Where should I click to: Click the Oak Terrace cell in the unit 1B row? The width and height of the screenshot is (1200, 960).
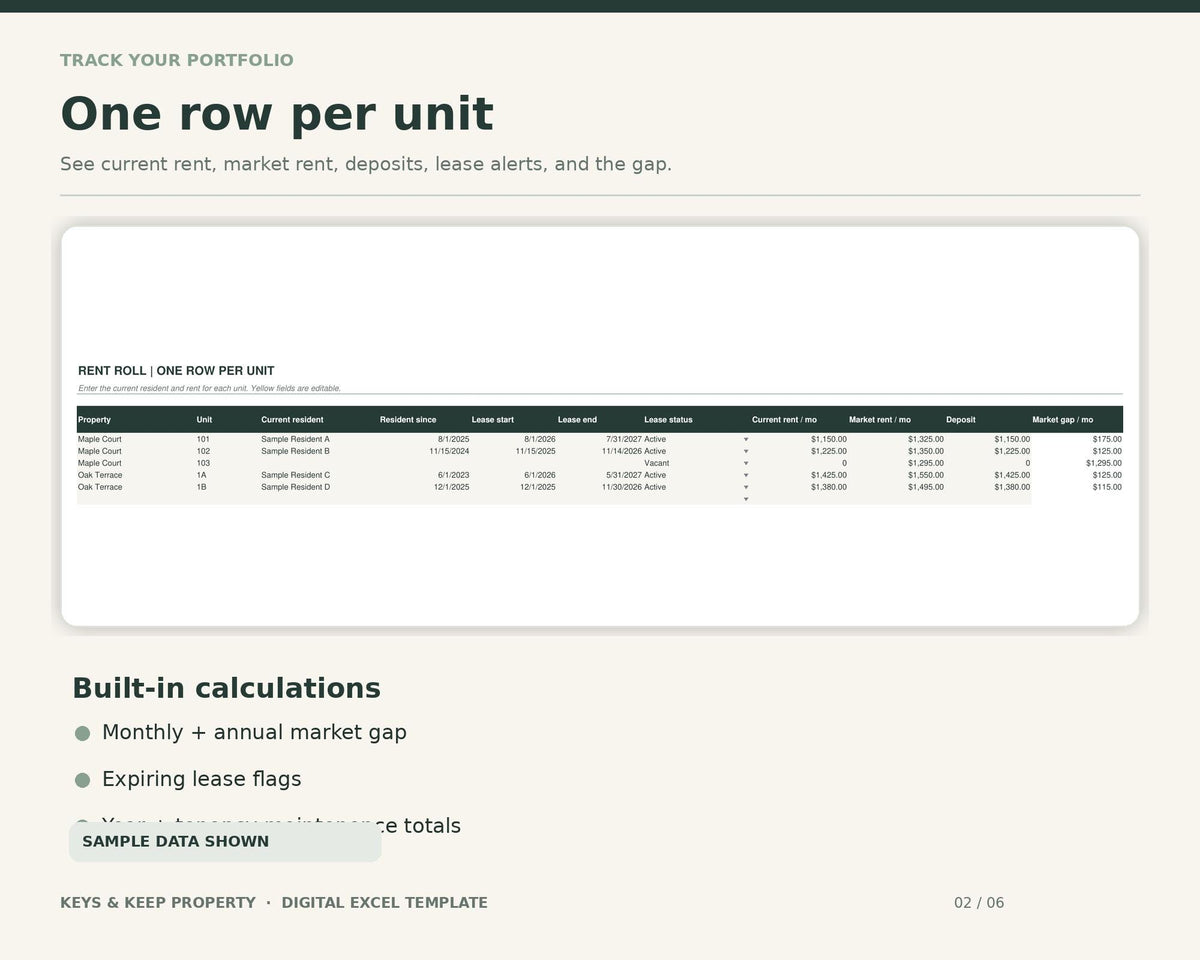click(100, 487)
